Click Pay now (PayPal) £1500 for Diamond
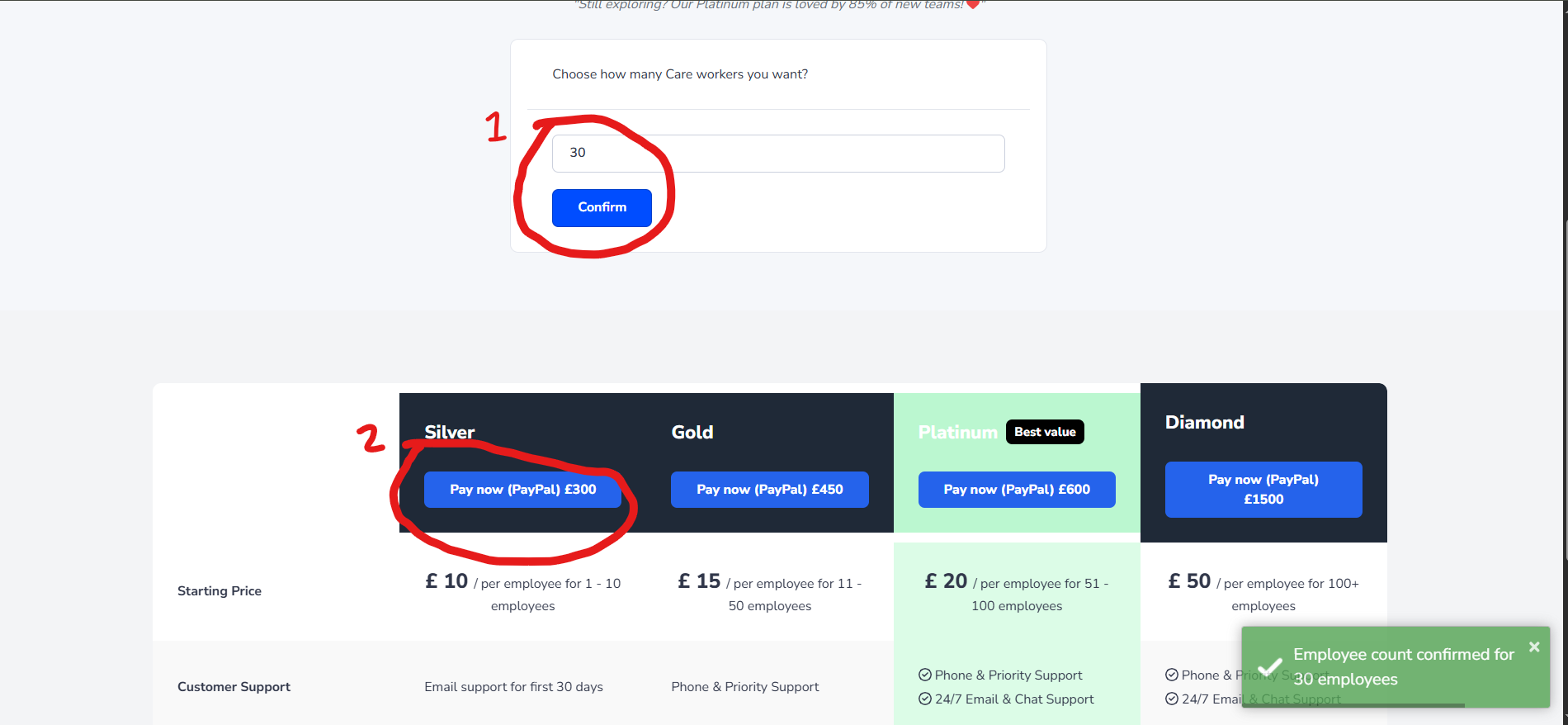Viewport: 1568px width, 725px height. (1263, 489)
